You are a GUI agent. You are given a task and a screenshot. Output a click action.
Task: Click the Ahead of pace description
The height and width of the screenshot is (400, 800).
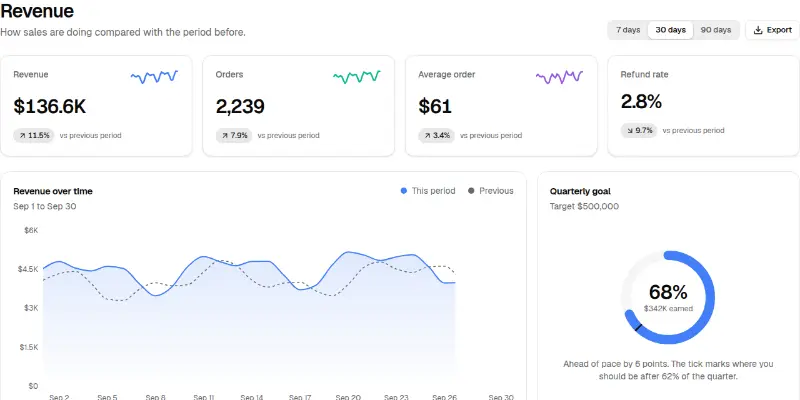(668, 370)
